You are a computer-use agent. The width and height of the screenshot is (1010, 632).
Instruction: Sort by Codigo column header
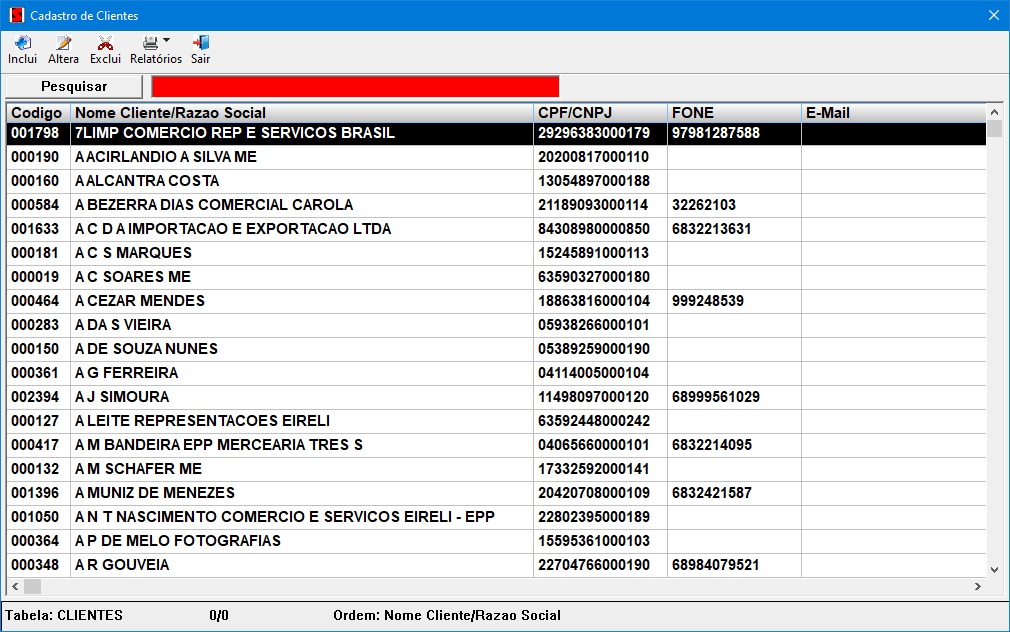point(39,113)
